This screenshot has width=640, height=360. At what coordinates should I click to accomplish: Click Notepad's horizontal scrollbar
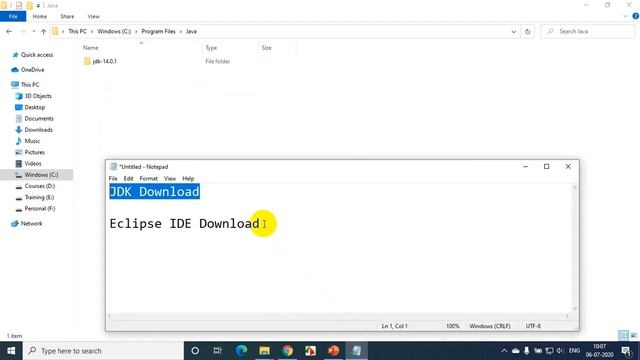(x=338, y=316)
